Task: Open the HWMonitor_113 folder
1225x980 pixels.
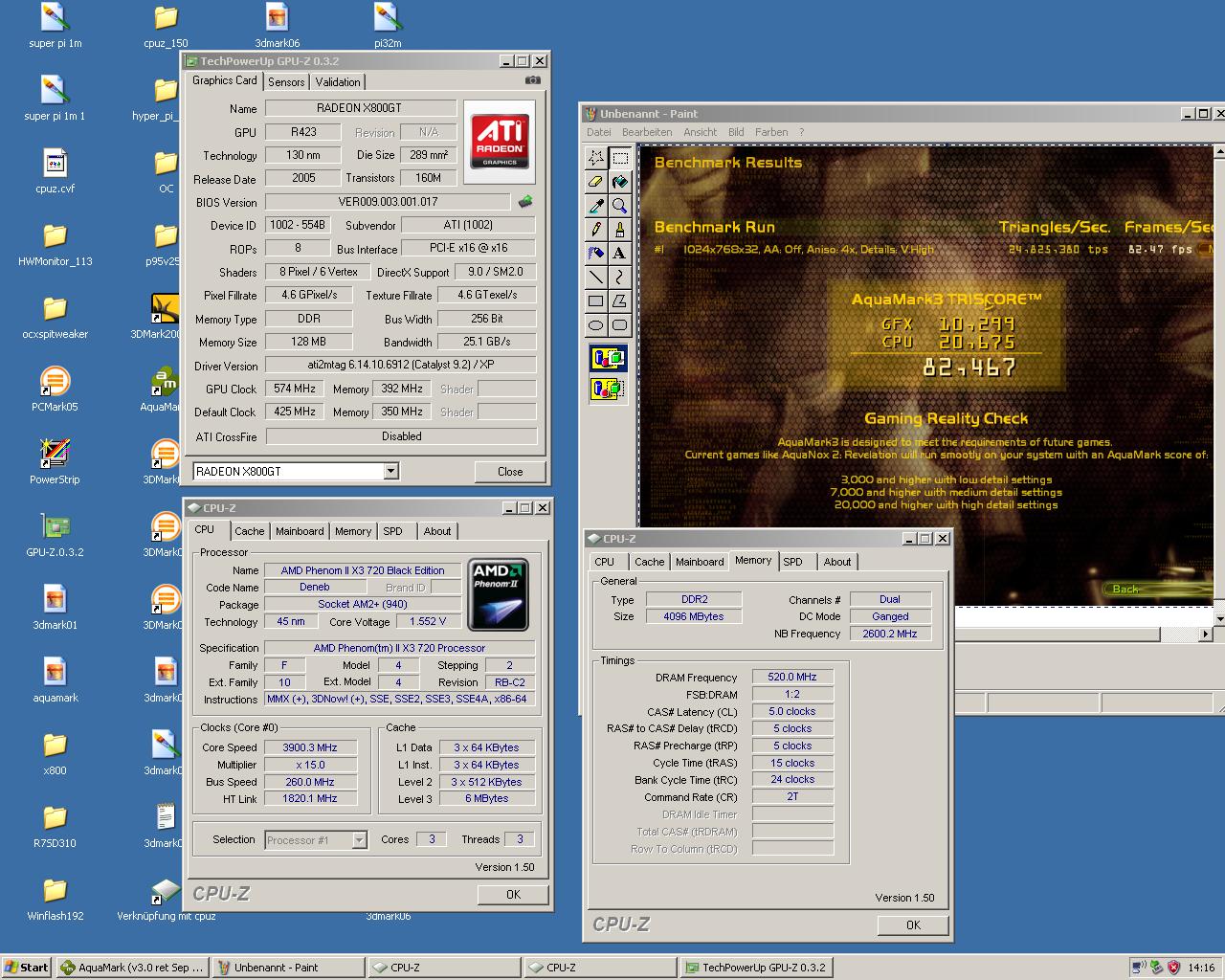Action: tap(55, 242)
